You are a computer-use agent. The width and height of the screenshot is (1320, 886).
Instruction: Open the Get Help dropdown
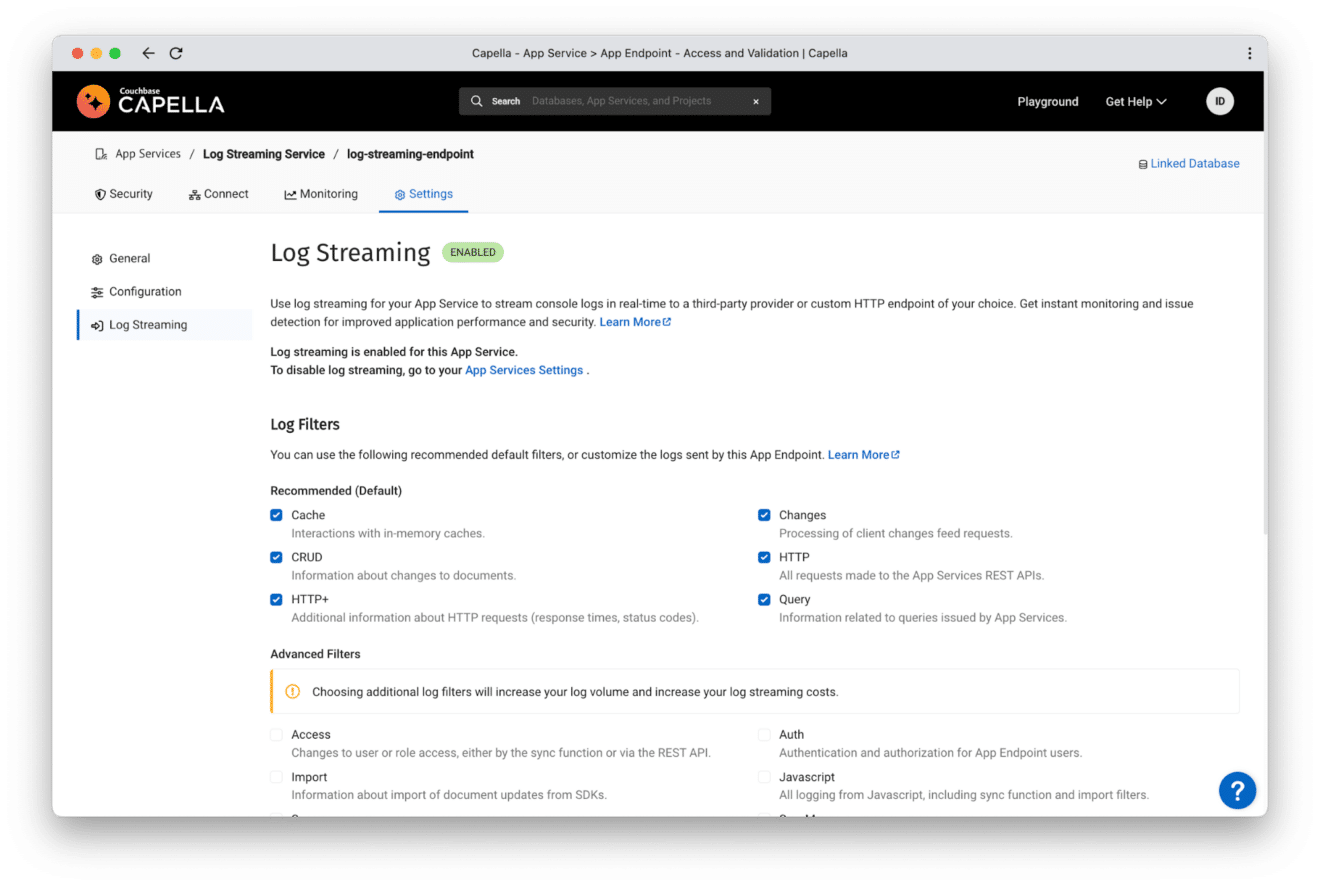point(1135,101)
